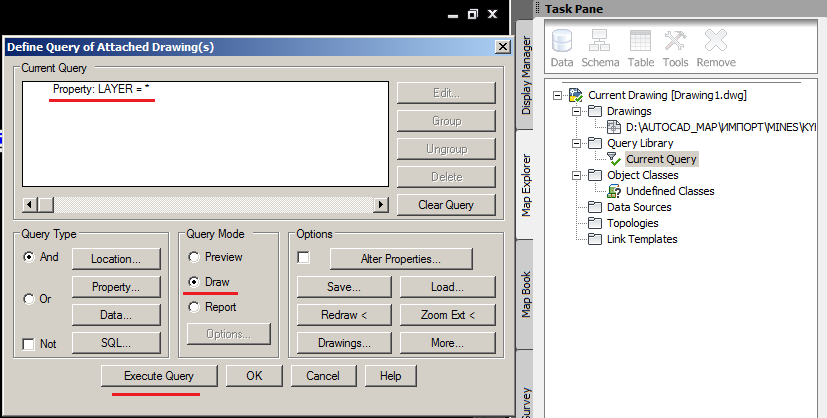Click the Alter Properties button
Image resolution: width=827 pixels, height=418 pixels.
401,259
